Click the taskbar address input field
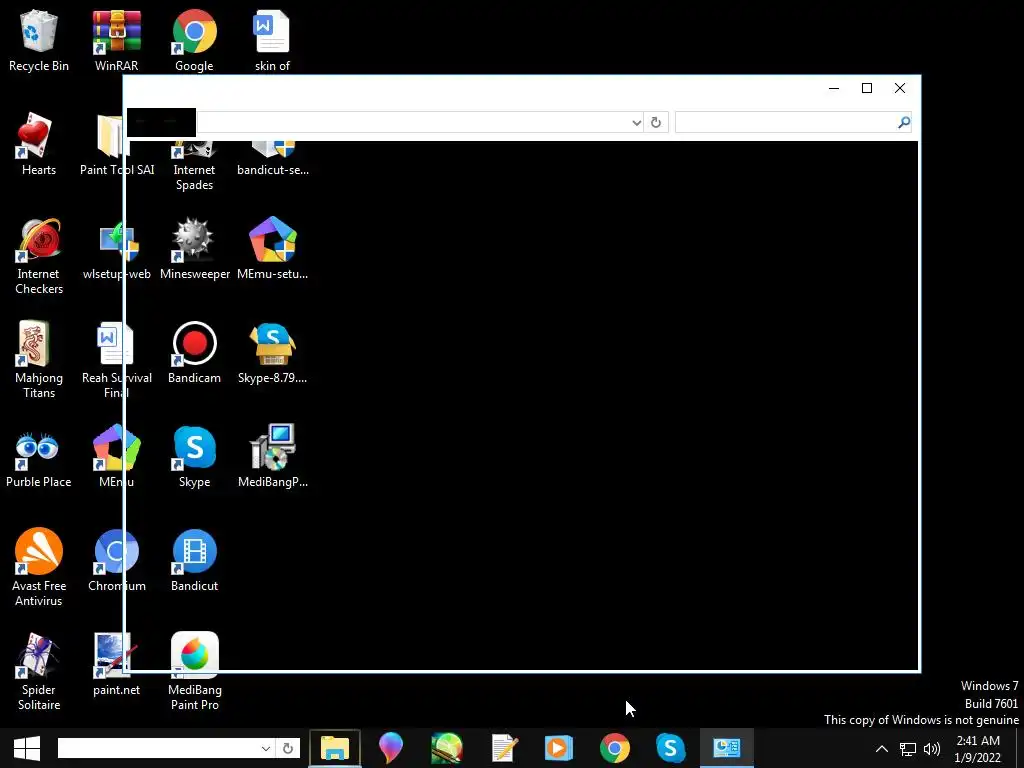The height and width of the screenshot is (768, 1024). pyautogui.click(x=158, y=748)
